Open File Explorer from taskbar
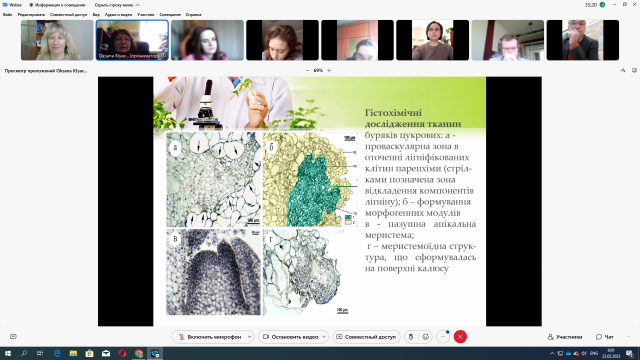 tap(73, 353)
